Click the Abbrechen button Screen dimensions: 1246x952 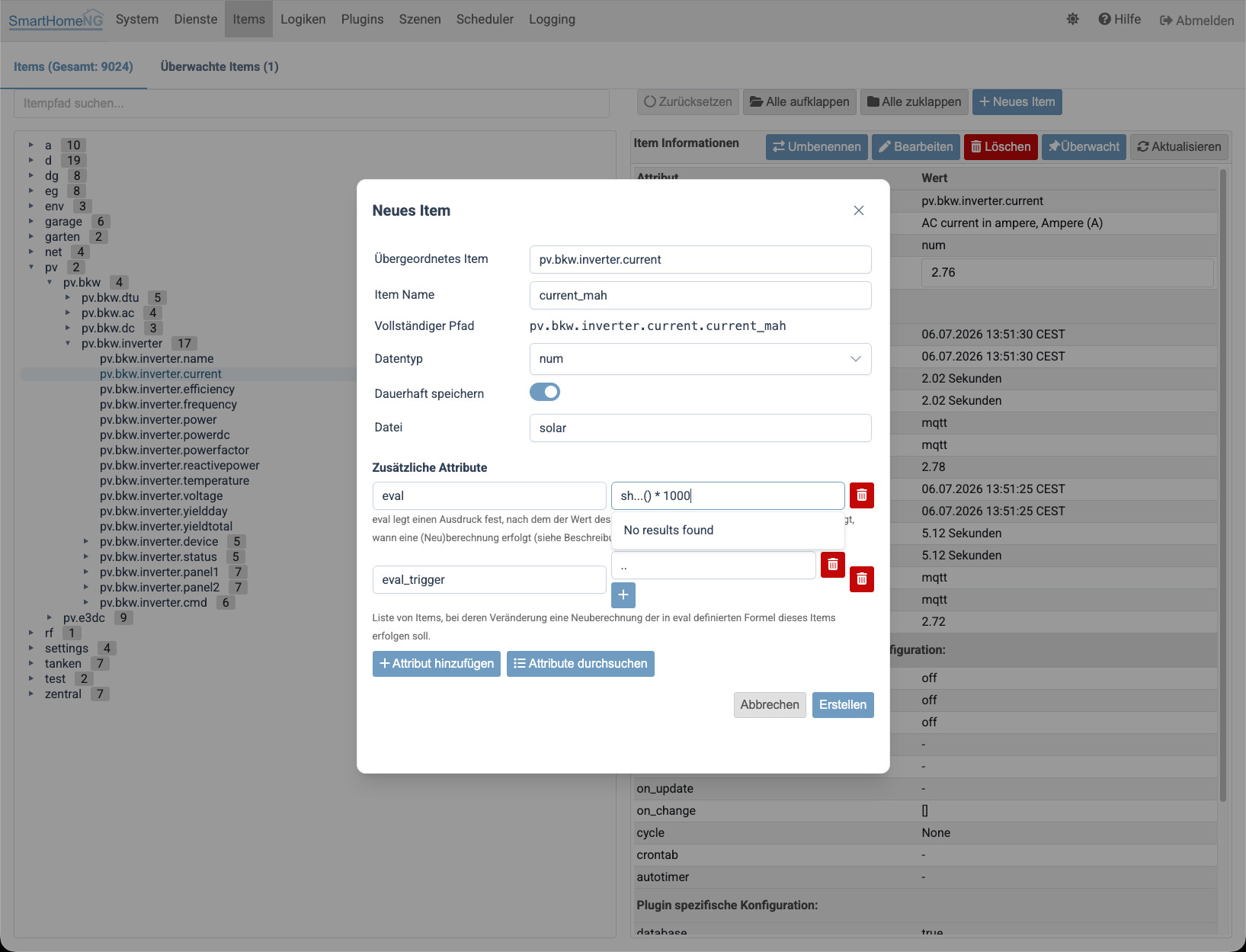tap(770, 705)
